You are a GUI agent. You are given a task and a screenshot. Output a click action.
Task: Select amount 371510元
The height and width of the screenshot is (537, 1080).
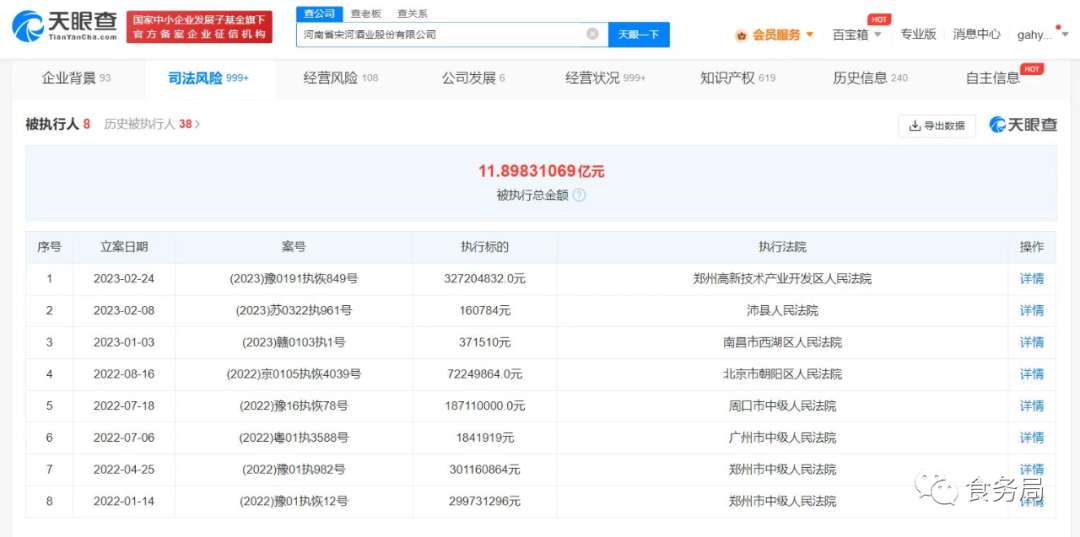tap(485, 342)
